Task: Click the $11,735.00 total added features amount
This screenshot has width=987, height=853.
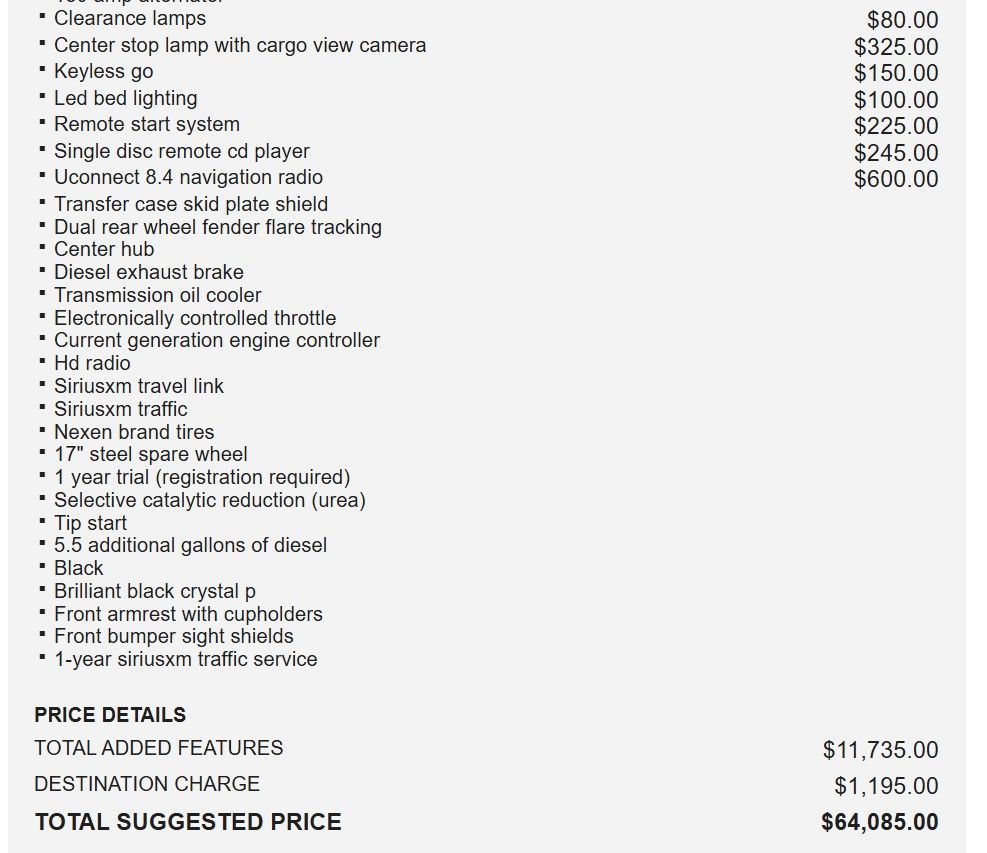Action: point(880,750)
